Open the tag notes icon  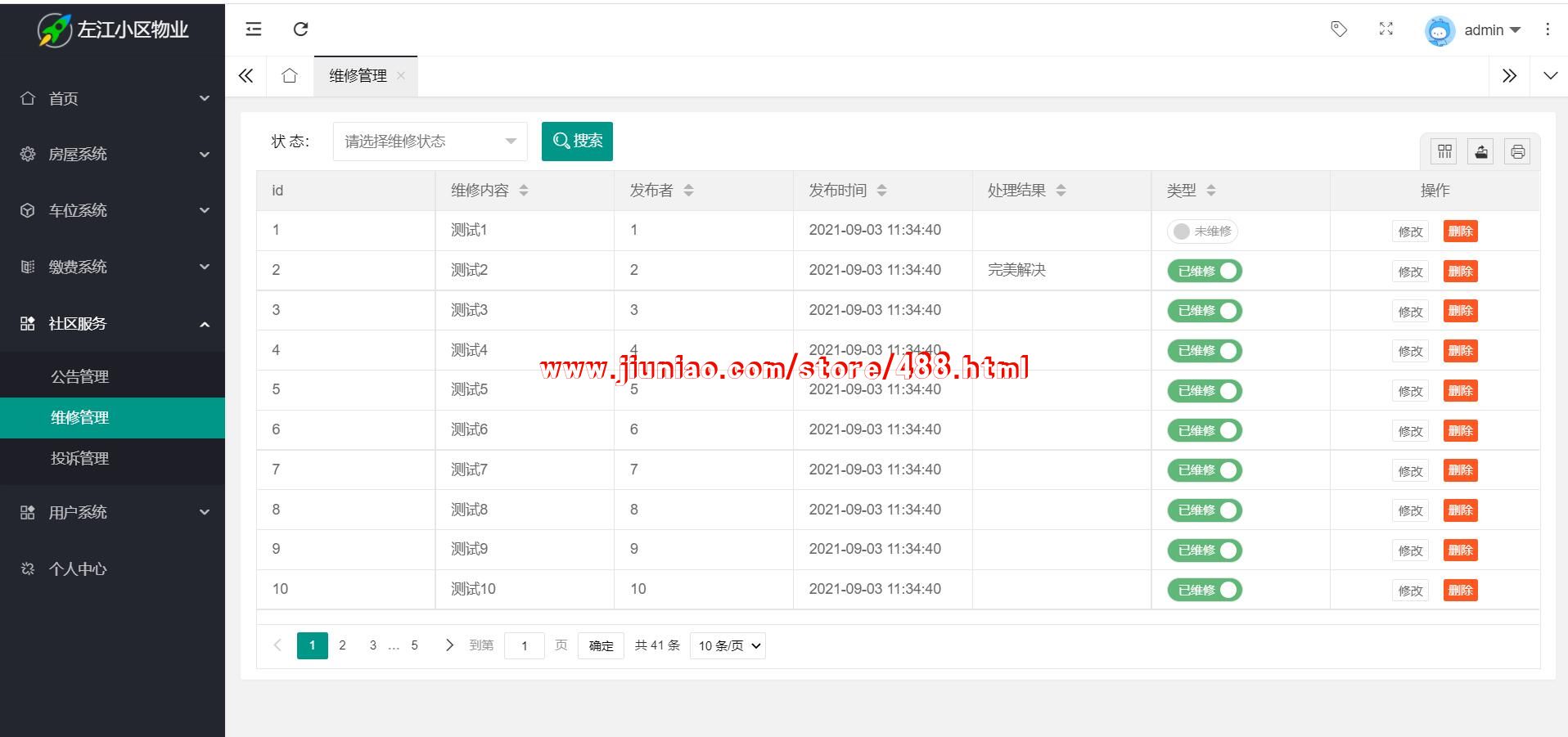pyautogui.click(x=1339, y=29)
